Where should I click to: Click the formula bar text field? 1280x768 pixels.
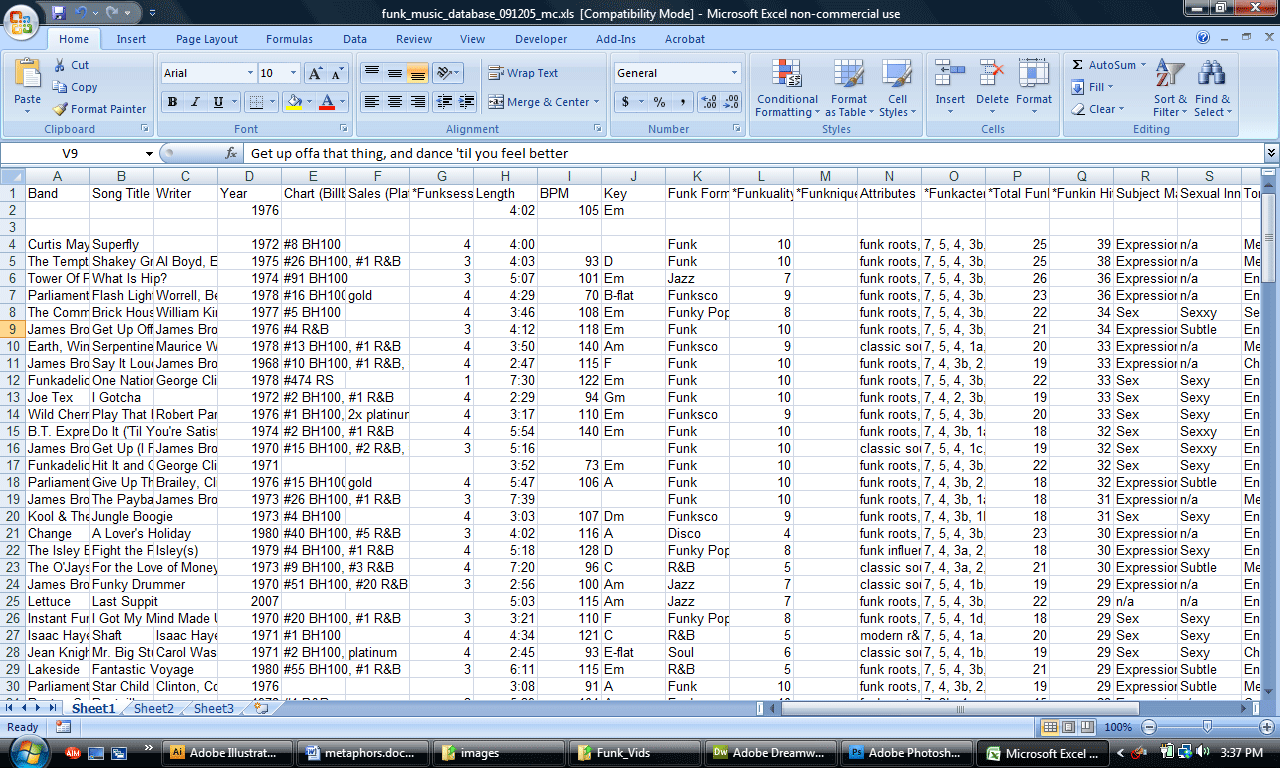tap(754, 153)
